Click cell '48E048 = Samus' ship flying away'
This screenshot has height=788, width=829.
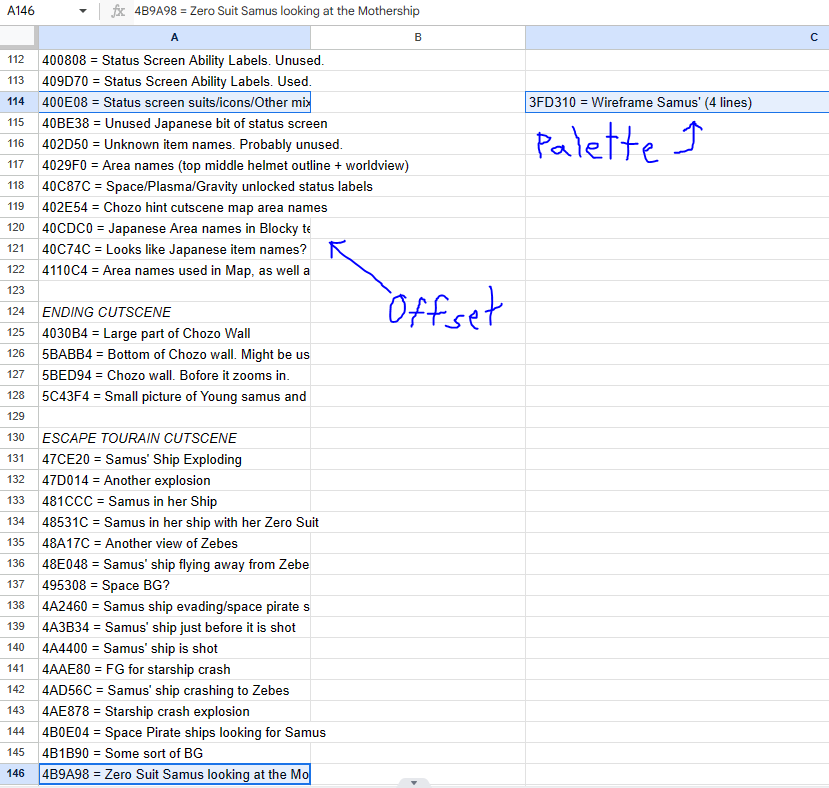(174, 564)
